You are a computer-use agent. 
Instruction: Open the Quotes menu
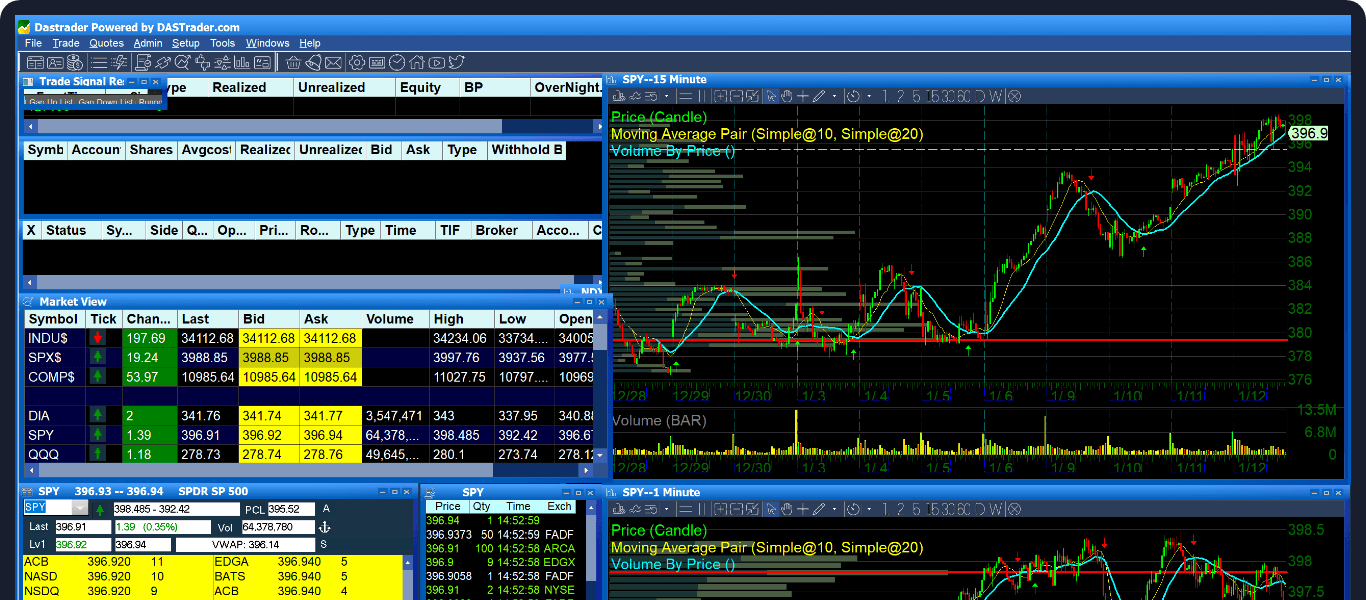tap(106, 43)
